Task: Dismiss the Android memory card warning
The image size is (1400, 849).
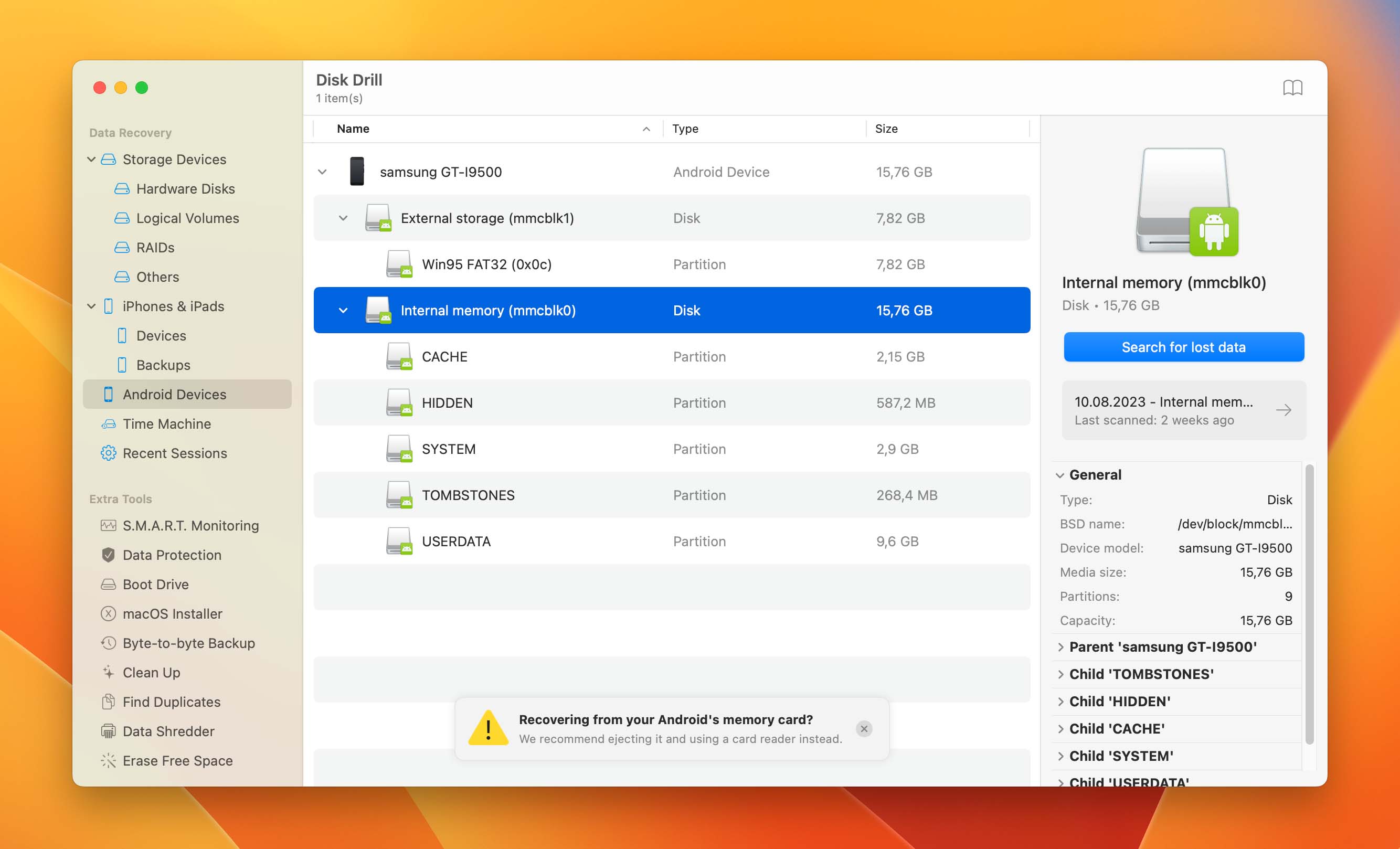Action: pyautogui.click(x=864, y=729)
